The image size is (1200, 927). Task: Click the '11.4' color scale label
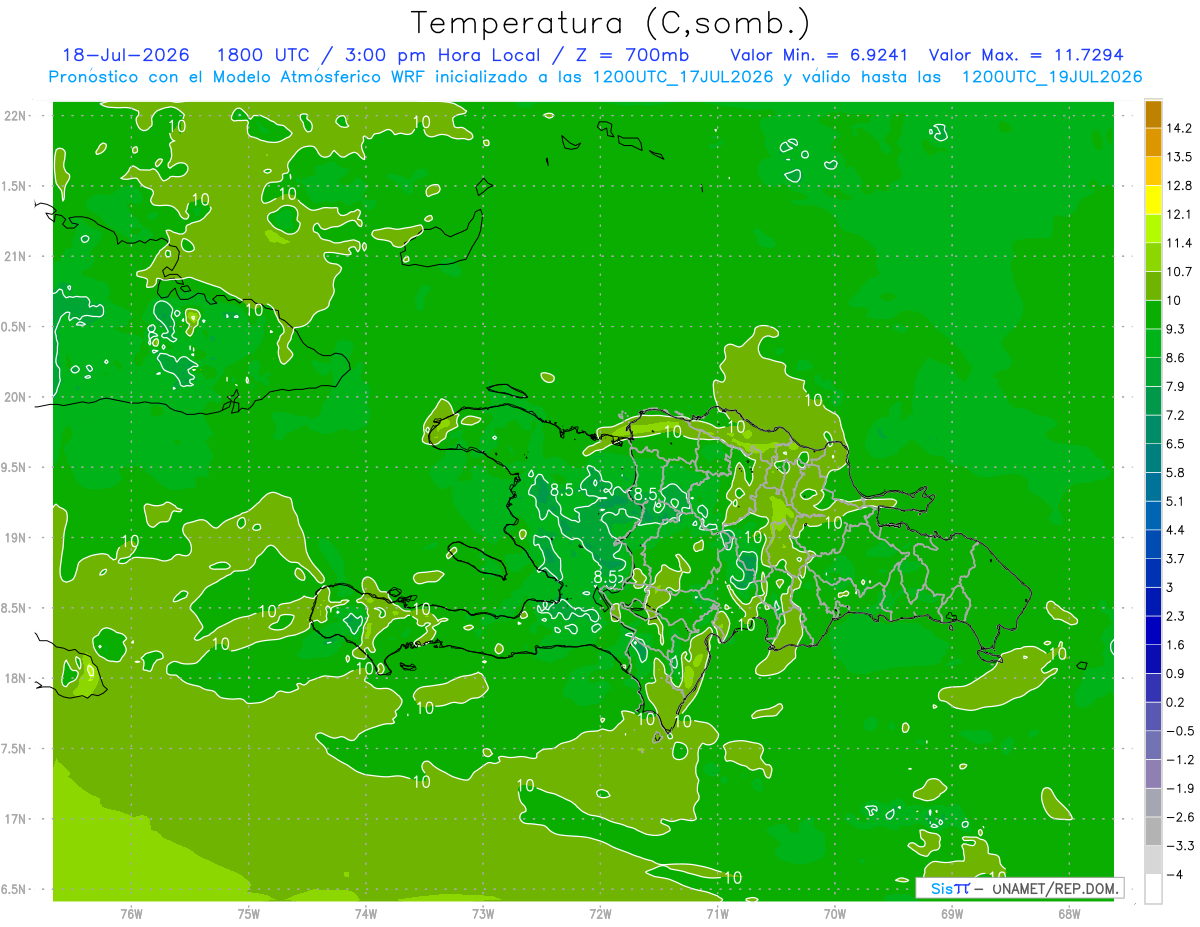pyautogui.click(x=1181, y=243)
